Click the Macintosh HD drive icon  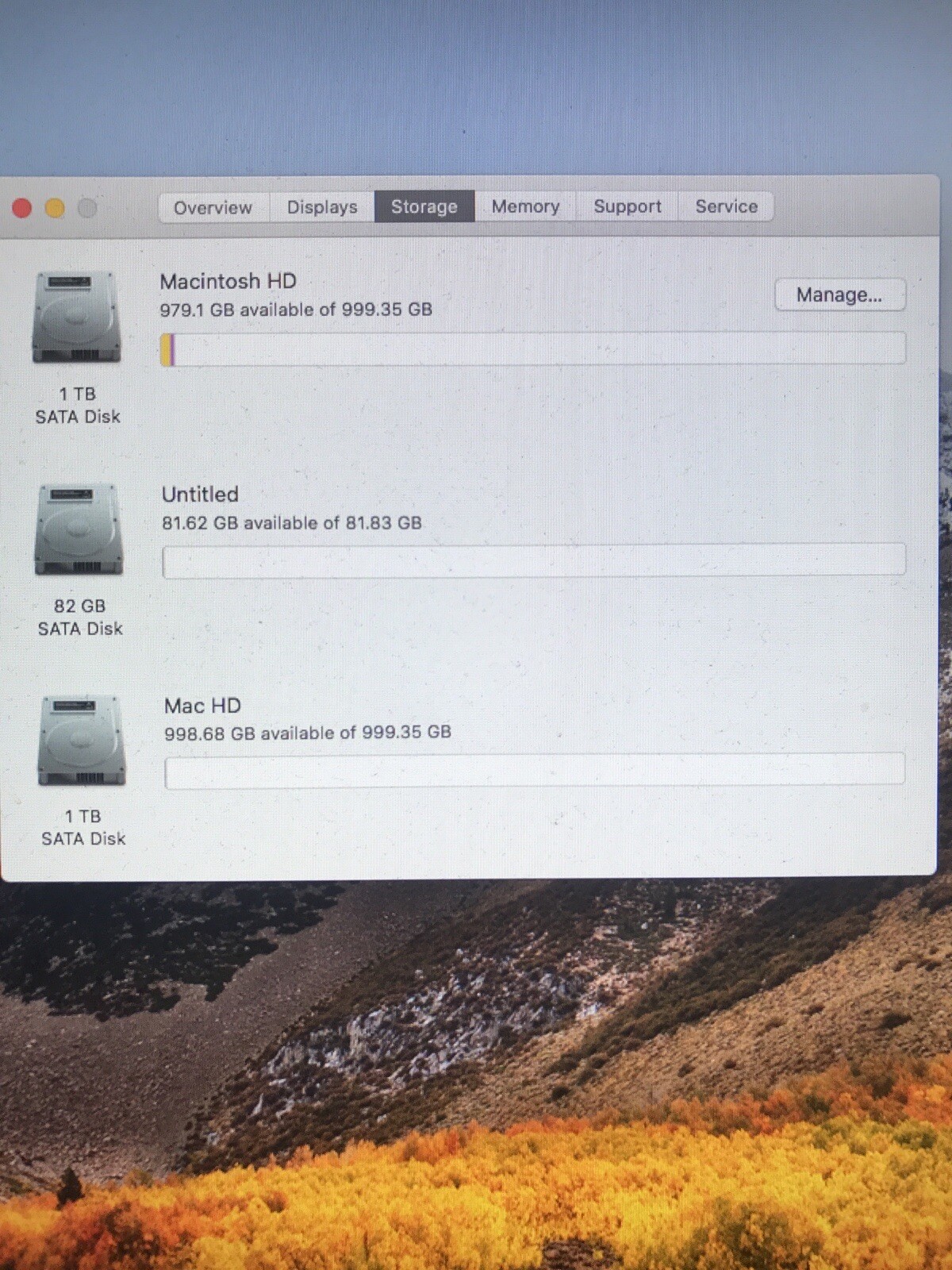(77, 317)
